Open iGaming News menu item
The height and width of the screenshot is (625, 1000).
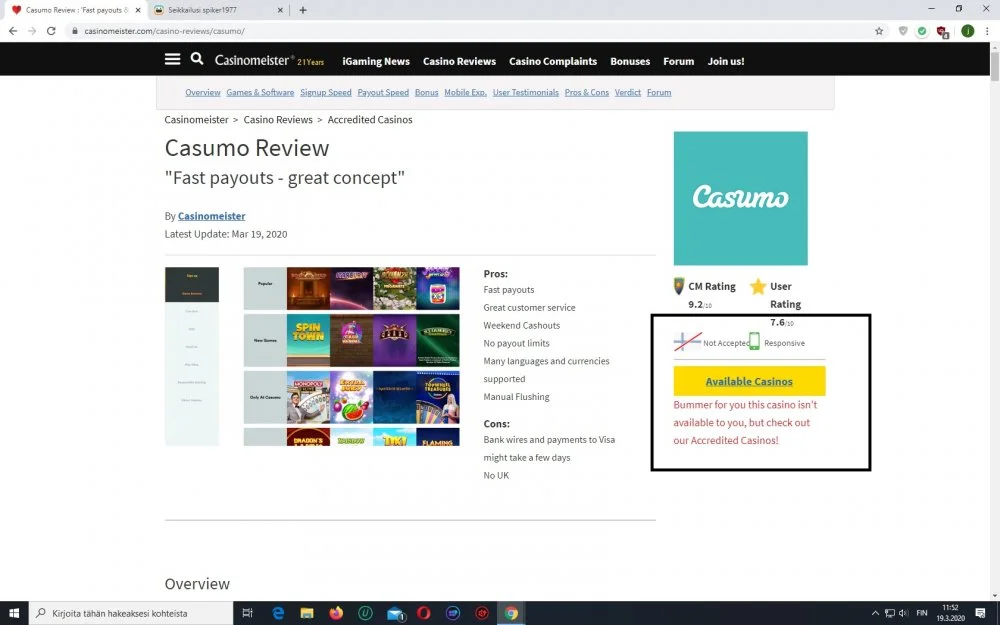coord(376,61)
